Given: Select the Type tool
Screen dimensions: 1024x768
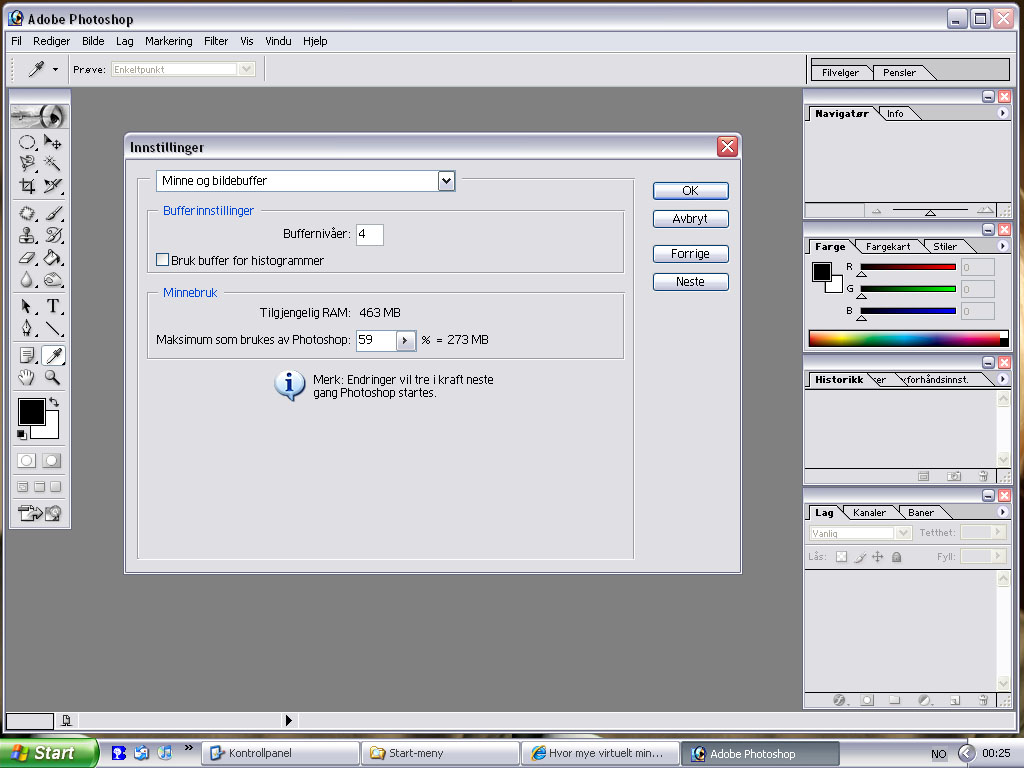Looking at the screenshot, I should (x=52, y=306).
